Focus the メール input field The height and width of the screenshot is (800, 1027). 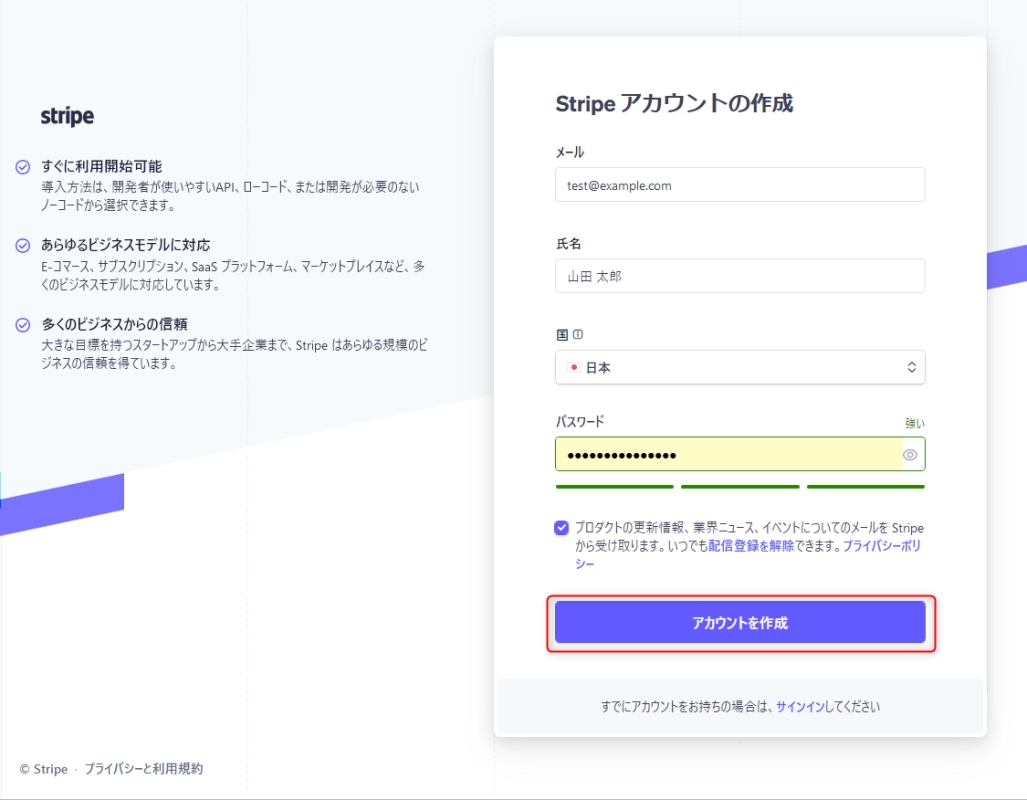pos(740,185)
